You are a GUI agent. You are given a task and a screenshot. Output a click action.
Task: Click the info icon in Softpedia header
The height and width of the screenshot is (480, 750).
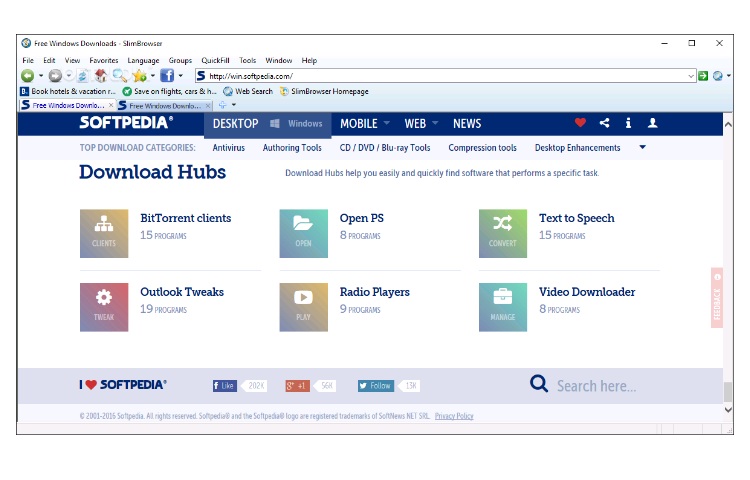pyautogui.click(x=628, y=123)
